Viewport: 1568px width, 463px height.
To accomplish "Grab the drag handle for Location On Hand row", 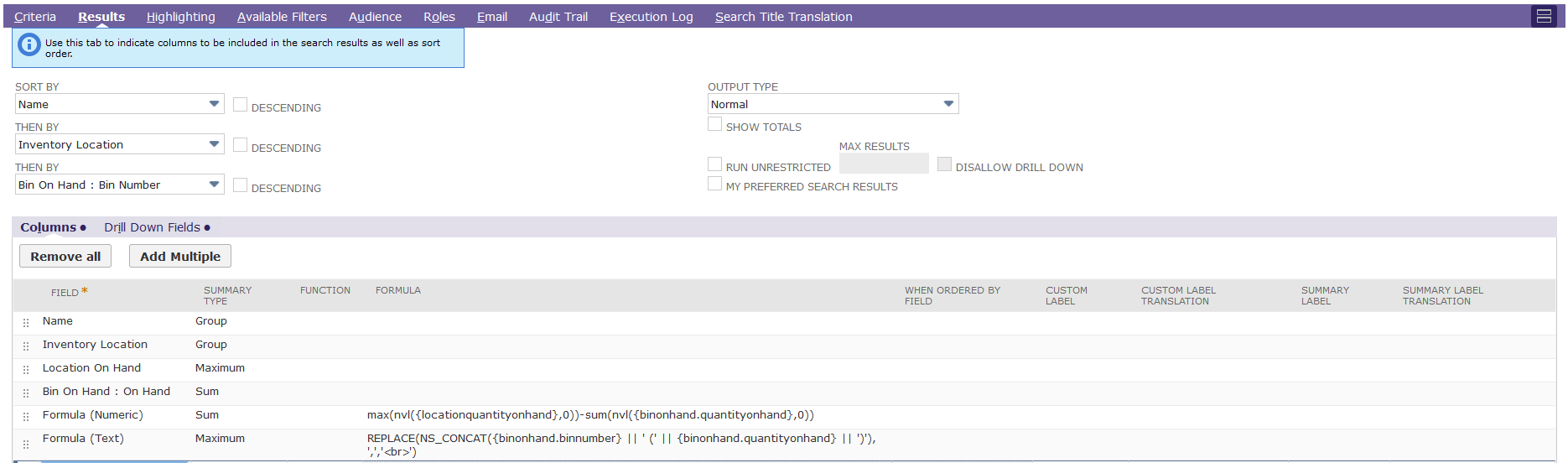I will pos(26,369).
